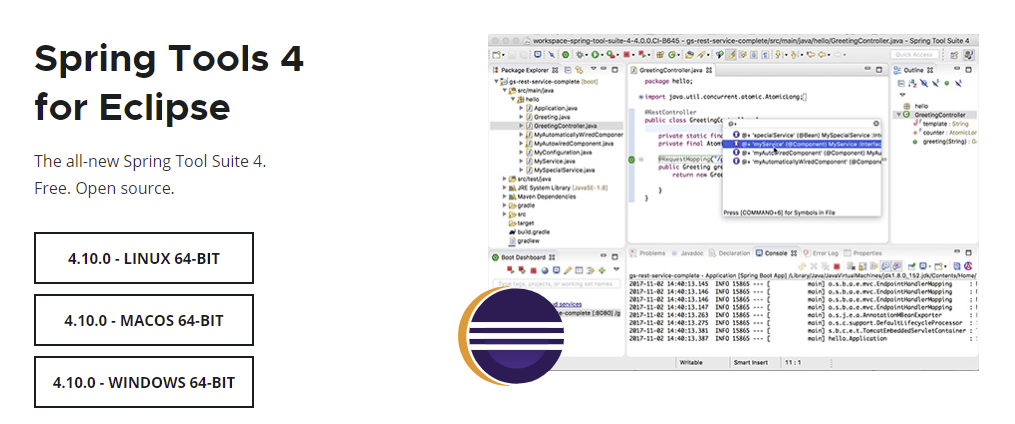This screenshot has width=1015, height=424.
Task: Switch to the Problems tab in the IDE screenshot
Action: pyautogui.click(x=648, y=253)
